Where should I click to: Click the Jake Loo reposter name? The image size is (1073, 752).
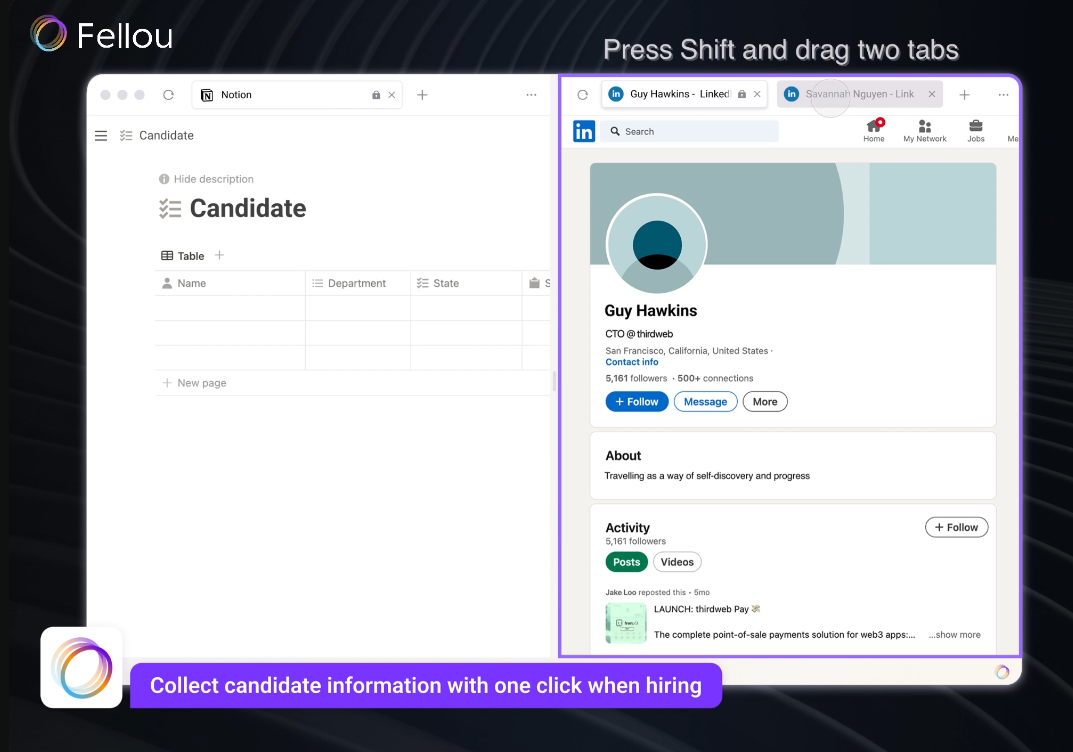pyautogui.click(x=621, y=593)
